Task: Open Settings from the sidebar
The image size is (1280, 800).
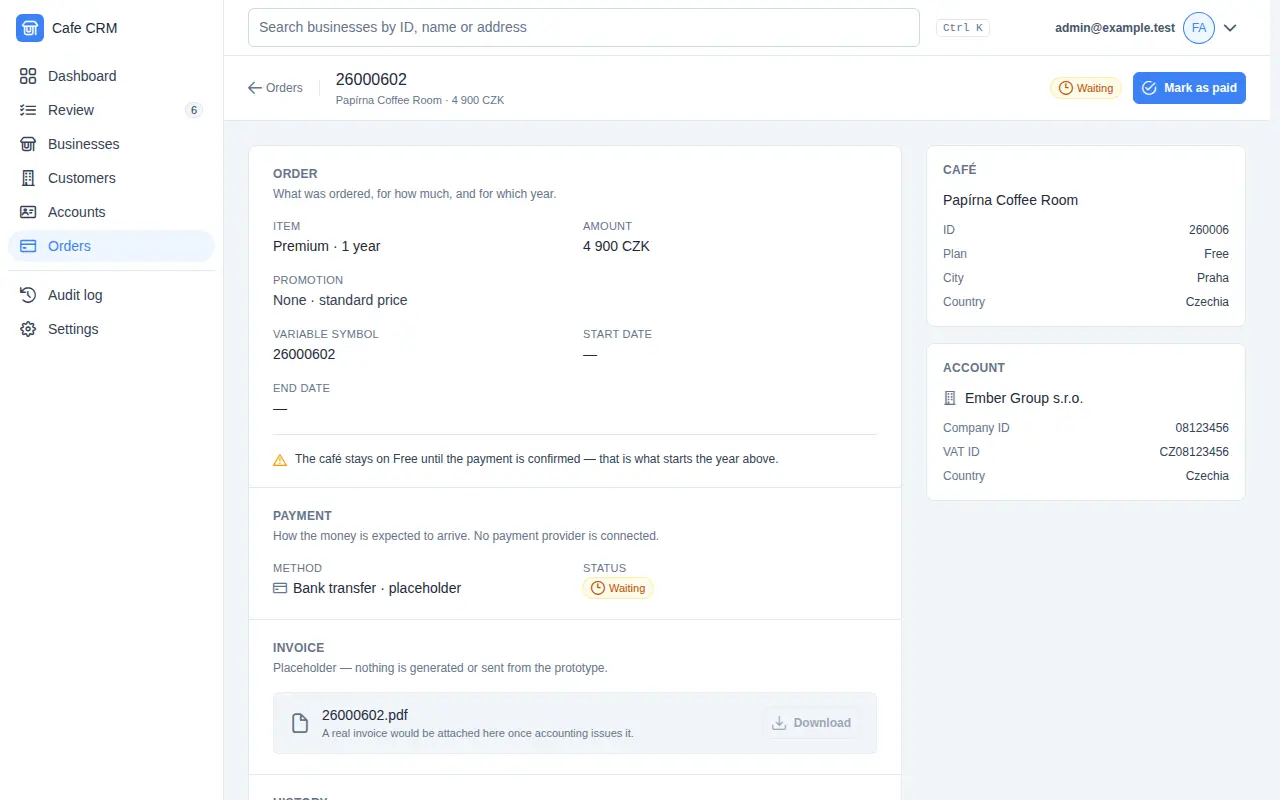Action: click(x=111, y=329)
